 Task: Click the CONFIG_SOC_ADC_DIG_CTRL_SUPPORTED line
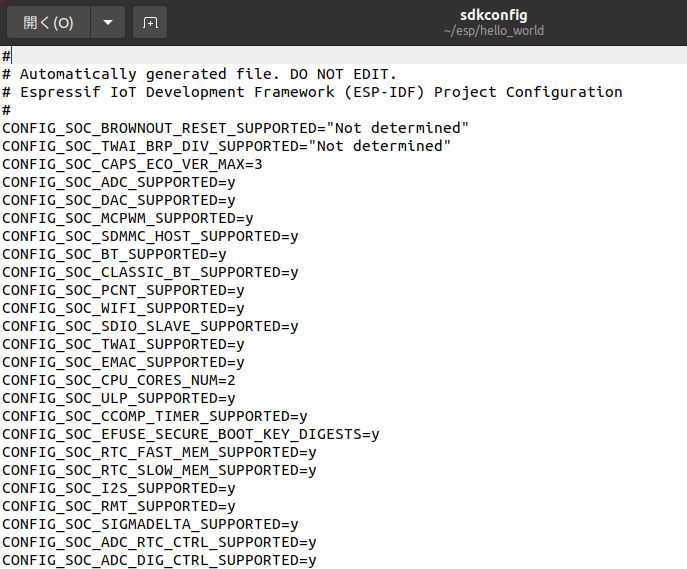click(159, 560)
